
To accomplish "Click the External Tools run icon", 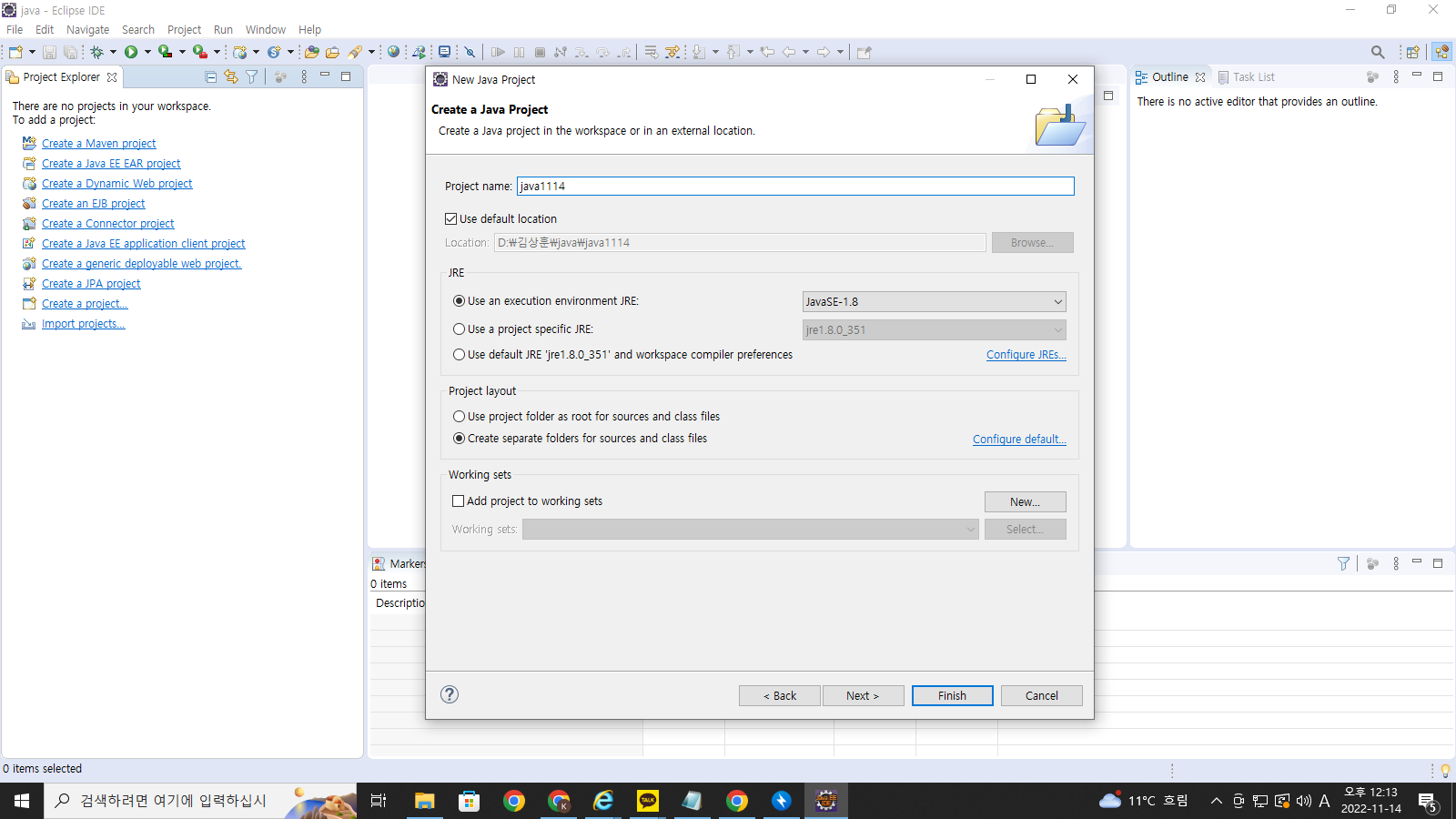I will (199, 52).
